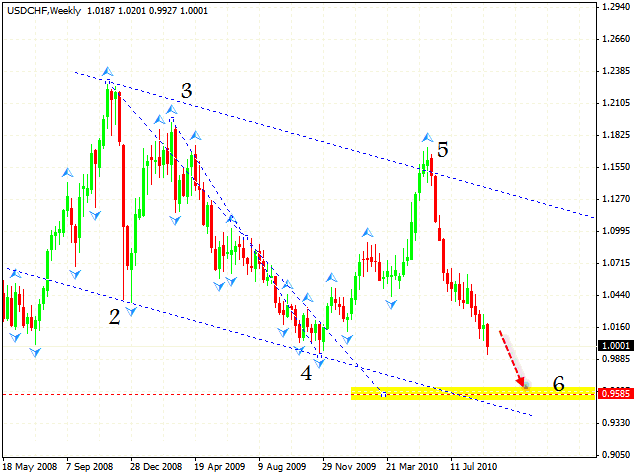Click the 9 Aug 2009 date label

(x=282, y=467)
